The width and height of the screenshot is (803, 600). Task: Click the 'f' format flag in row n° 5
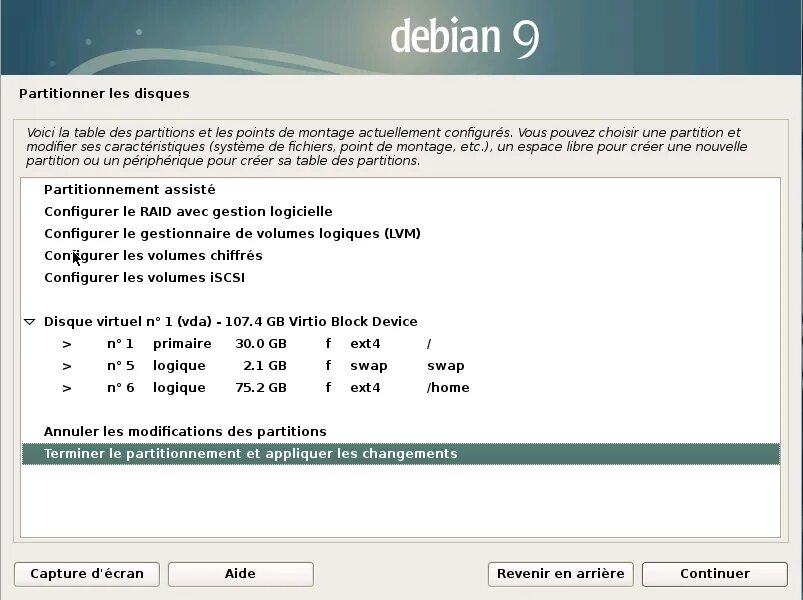click(328, 366)
